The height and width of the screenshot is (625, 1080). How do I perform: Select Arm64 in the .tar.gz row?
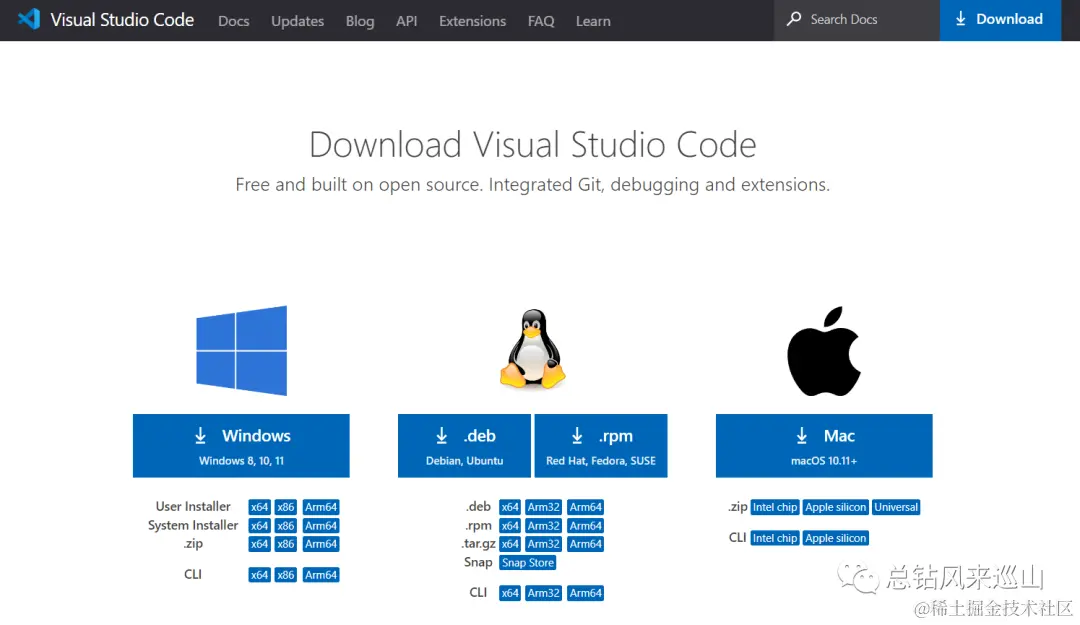pyautogui.click(x=585, y=544)
